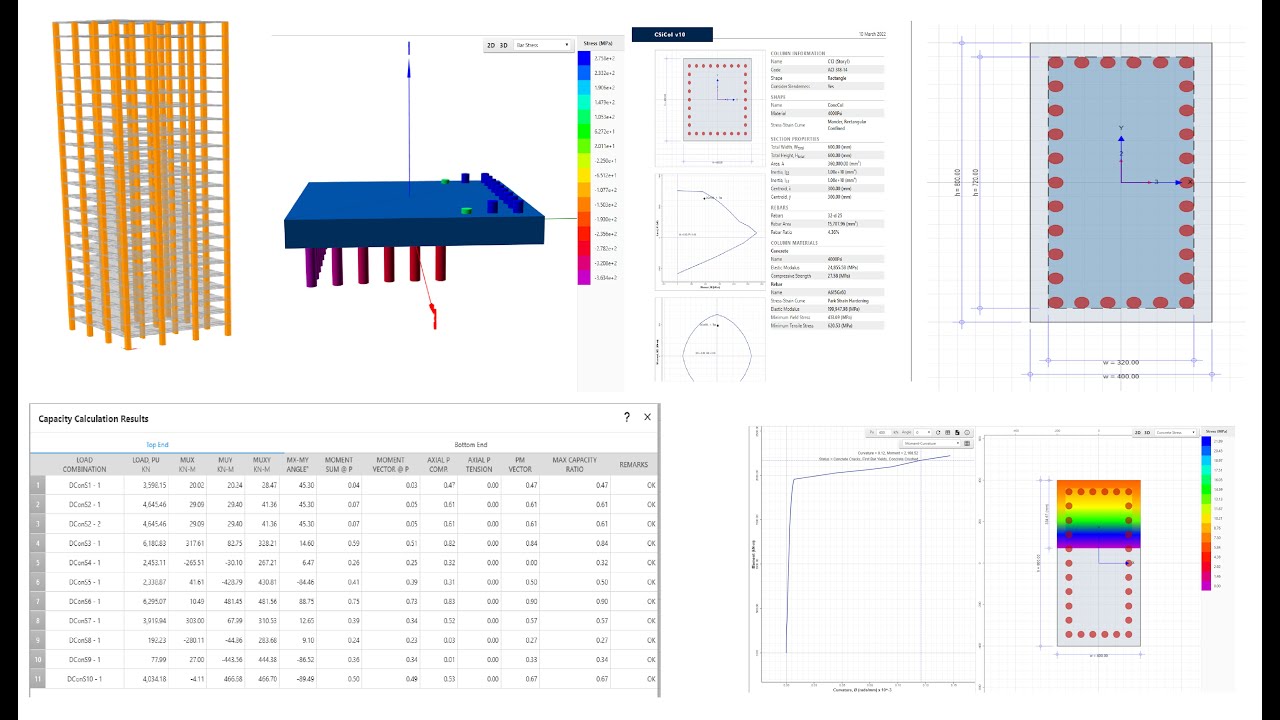Open help in Capacity Calculation Results dialog
1280x720 pixels.
(x=627, y=417)
